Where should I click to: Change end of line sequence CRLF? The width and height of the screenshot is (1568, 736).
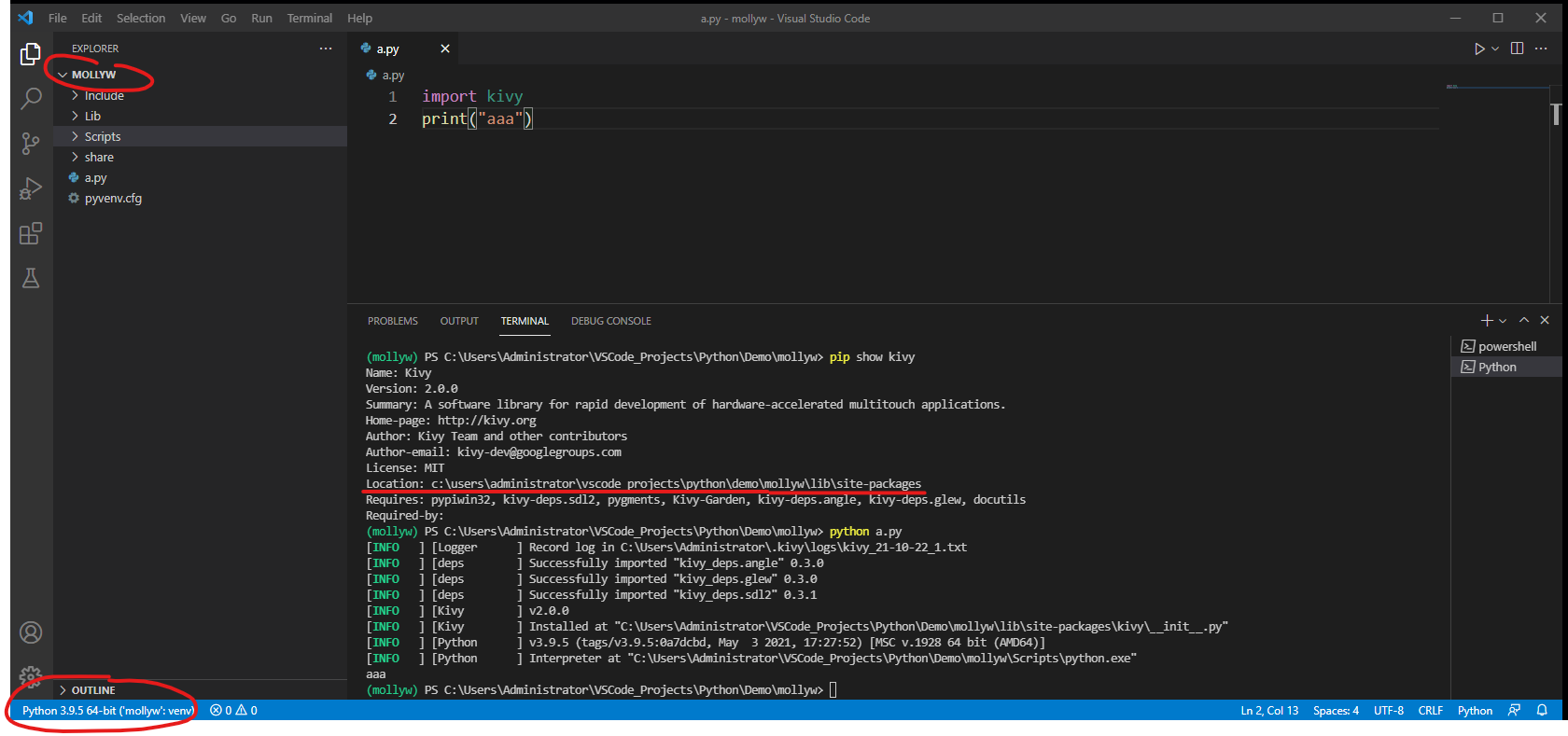click(x=1431, y=710)
